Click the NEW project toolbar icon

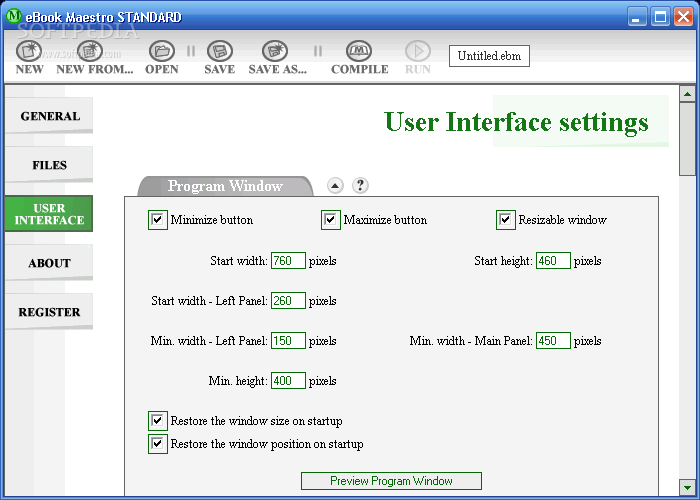29,51
